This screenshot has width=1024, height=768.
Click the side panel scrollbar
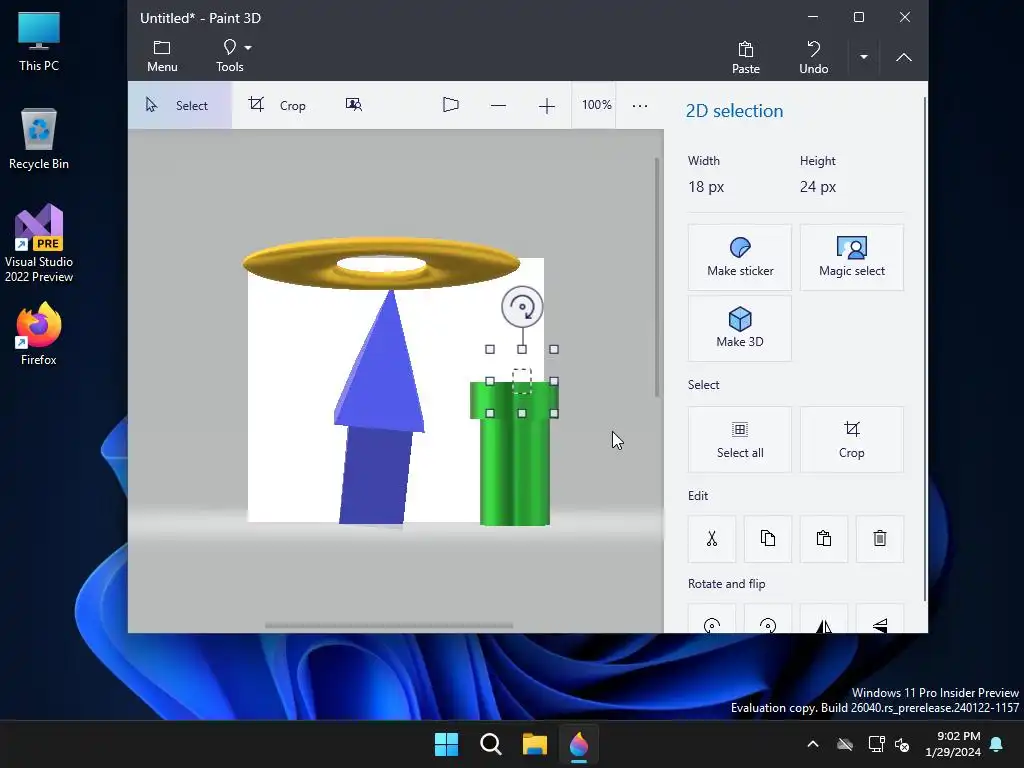[x=924, y=349]
